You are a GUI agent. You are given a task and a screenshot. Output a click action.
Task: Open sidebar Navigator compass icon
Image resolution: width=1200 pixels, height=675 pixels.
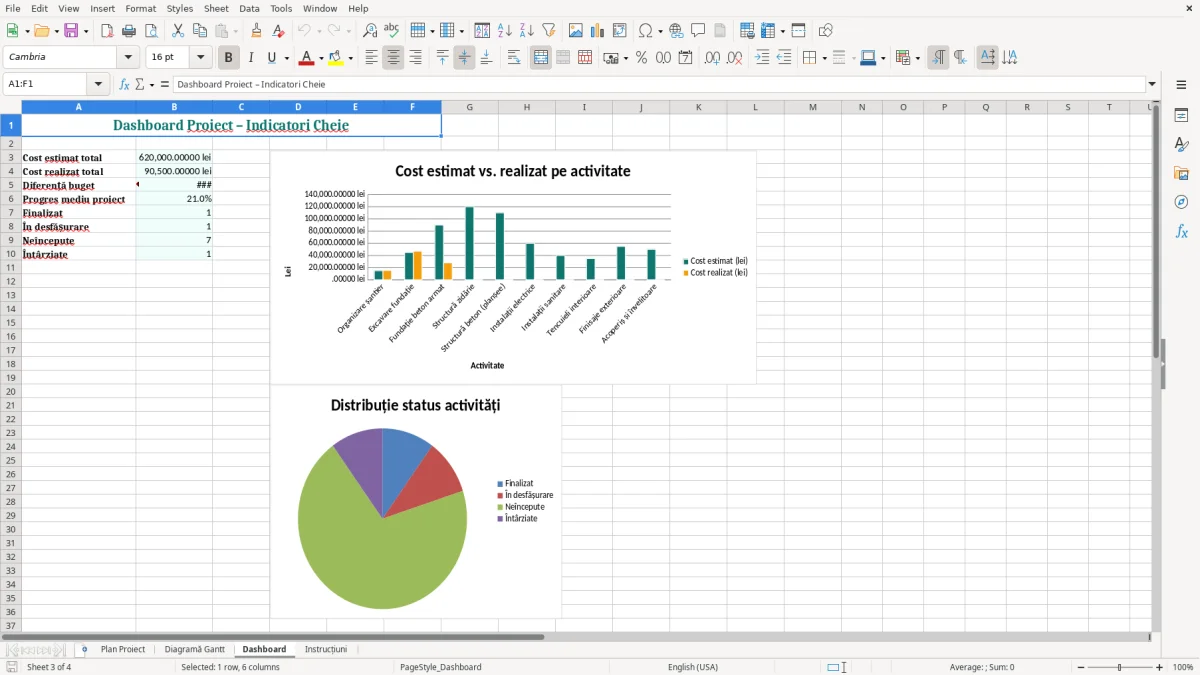pyautogui.click(x=1181, y=202)
